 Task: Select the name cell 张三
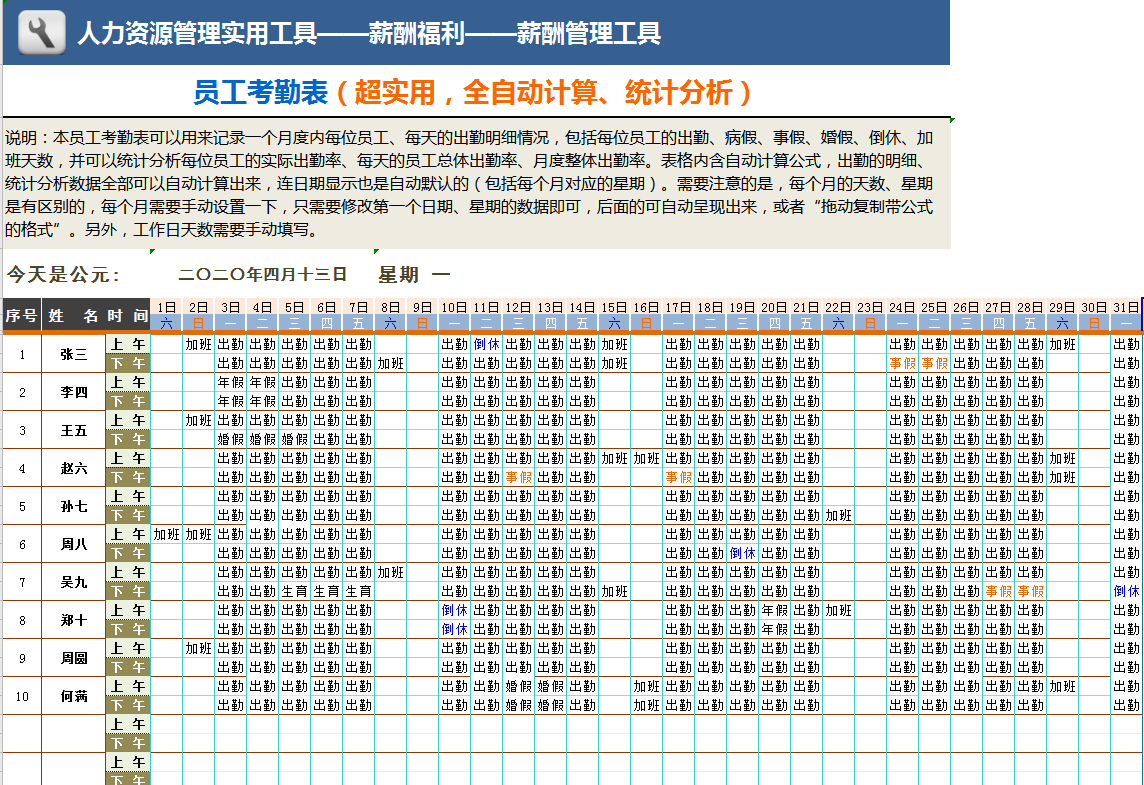(x=73, y=354)
